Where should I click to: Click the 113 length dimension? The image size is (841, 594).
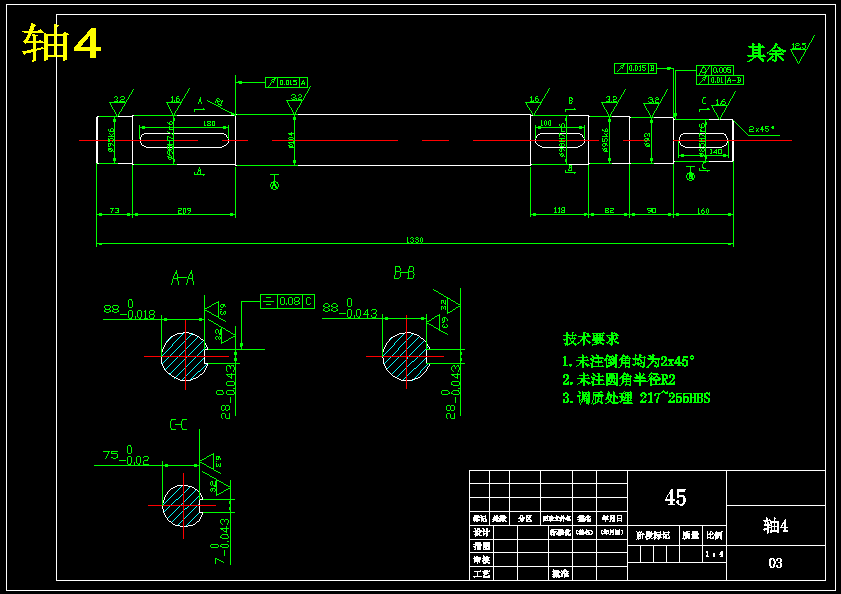(x=559, y=210)
